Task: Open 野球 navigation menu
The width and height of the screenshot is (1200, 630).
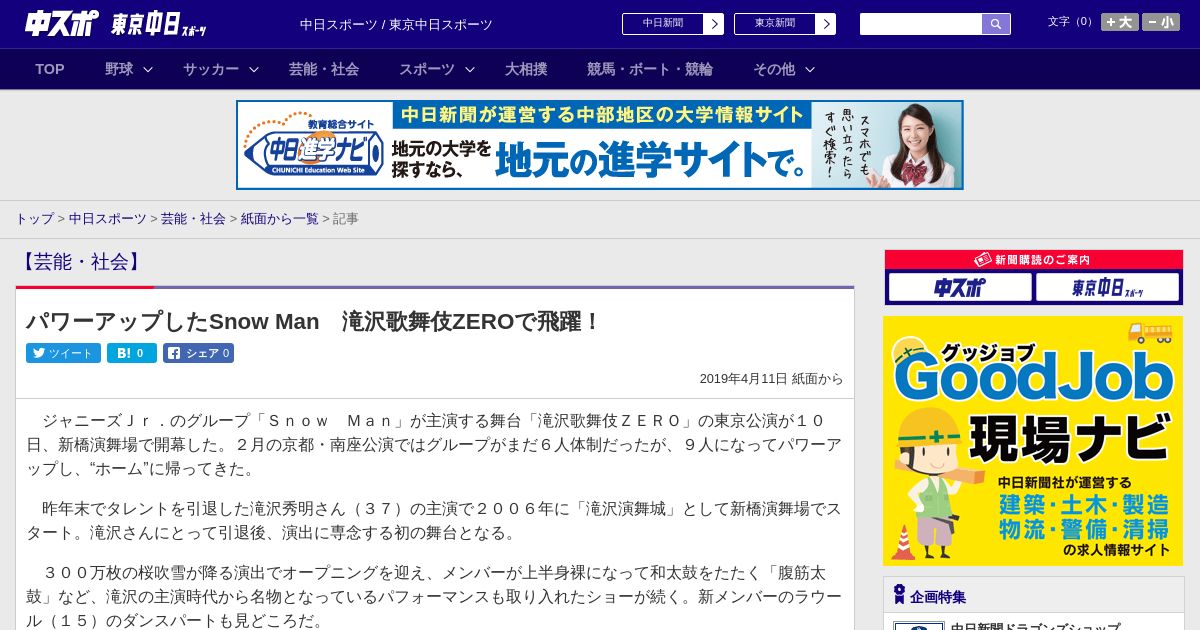Action: pos(119,69)
